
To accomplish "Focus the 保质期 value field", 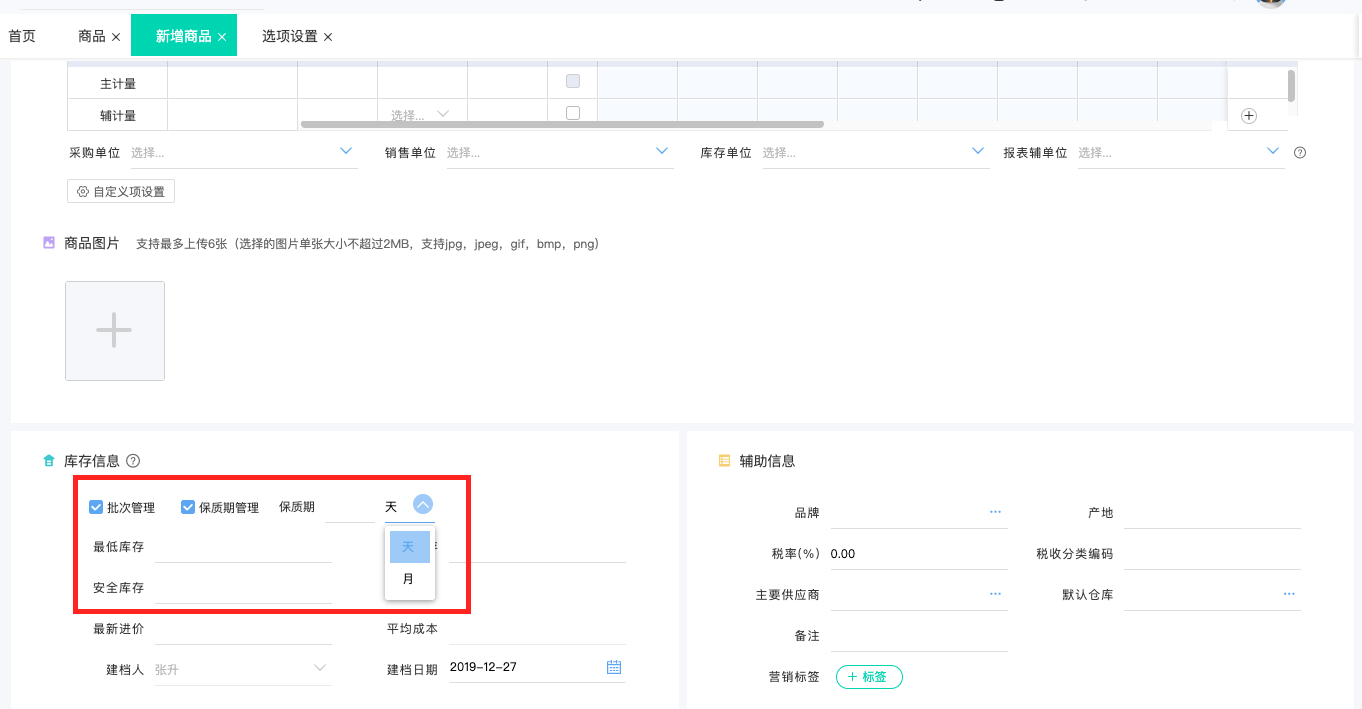I will pyautogui.click(x=350, y=507).
